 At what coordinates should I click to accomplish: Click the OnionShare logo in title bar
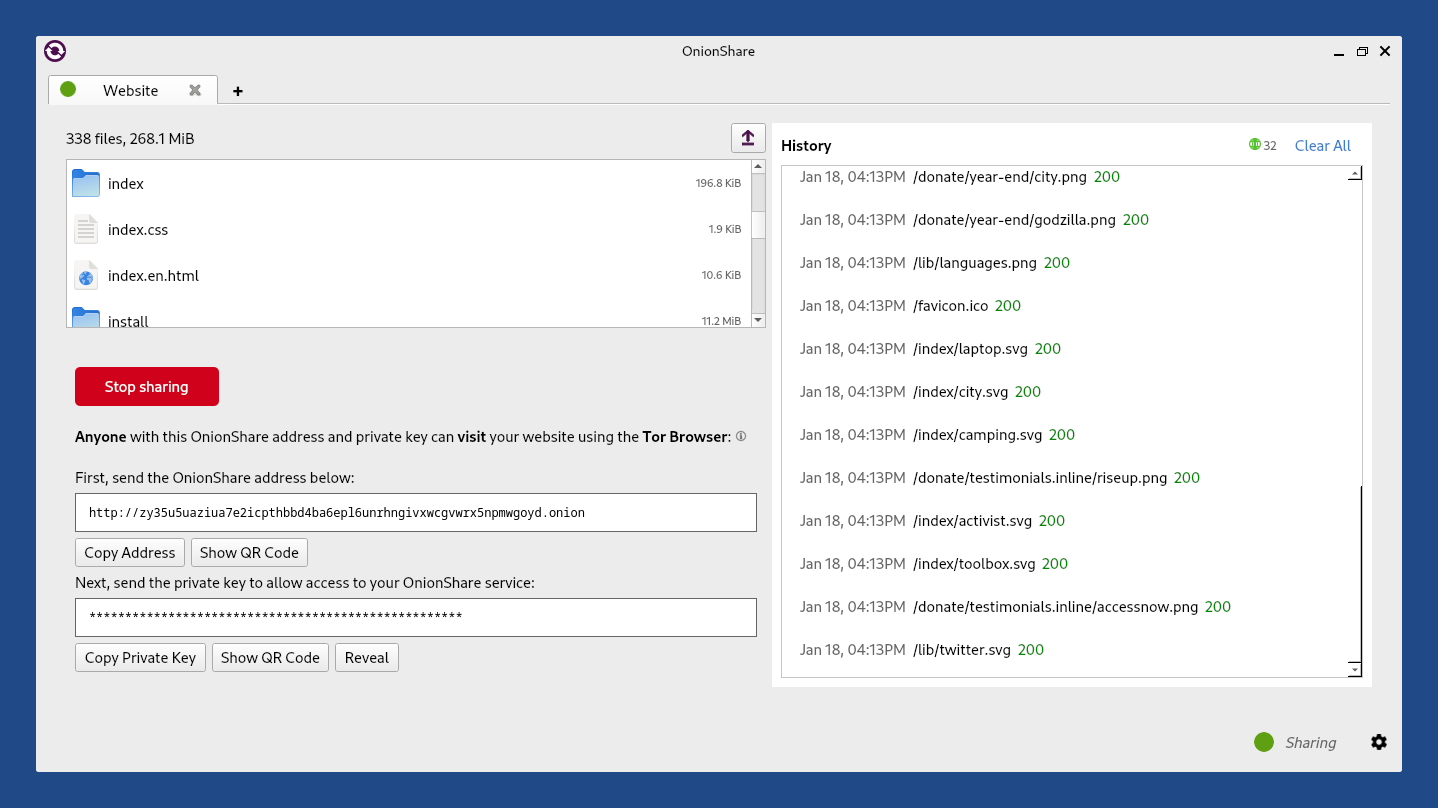[x=55, y=51]
